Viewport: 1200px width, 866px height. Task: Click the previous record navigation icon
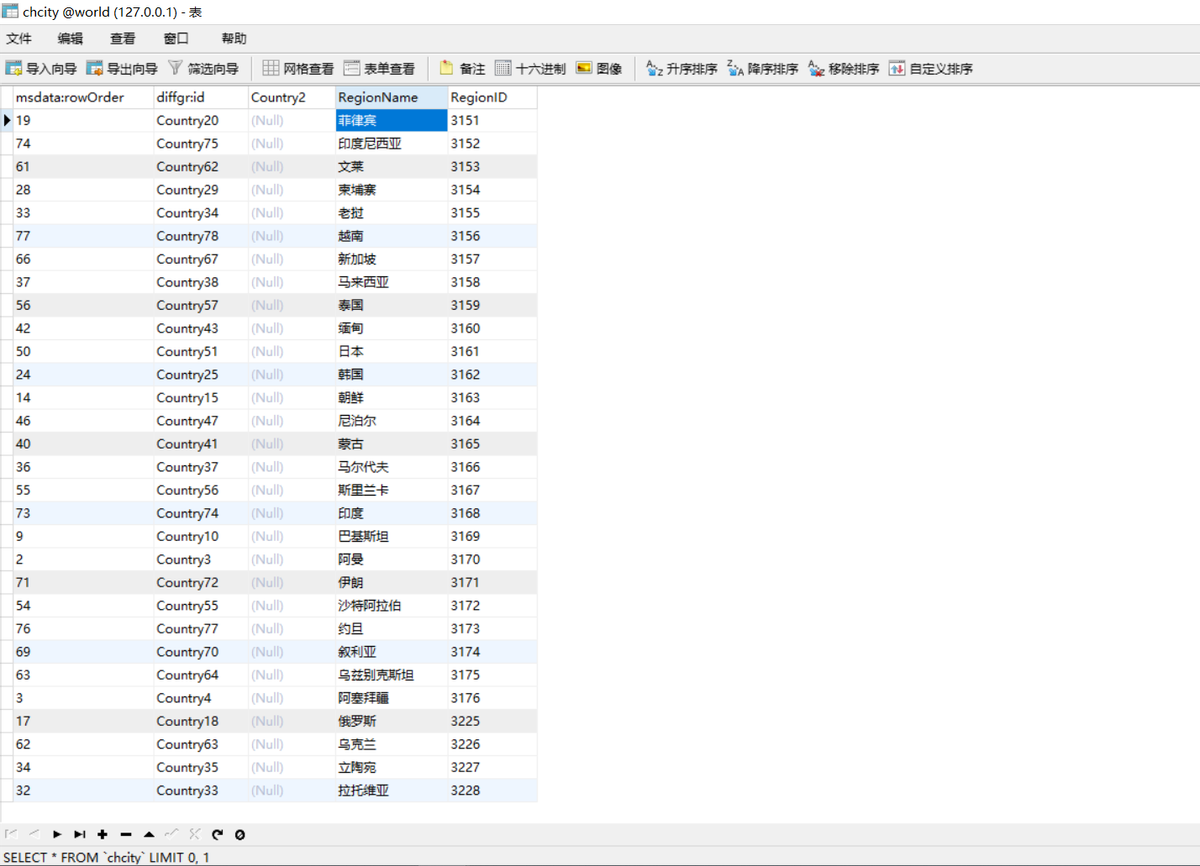(x=34, y=834)
